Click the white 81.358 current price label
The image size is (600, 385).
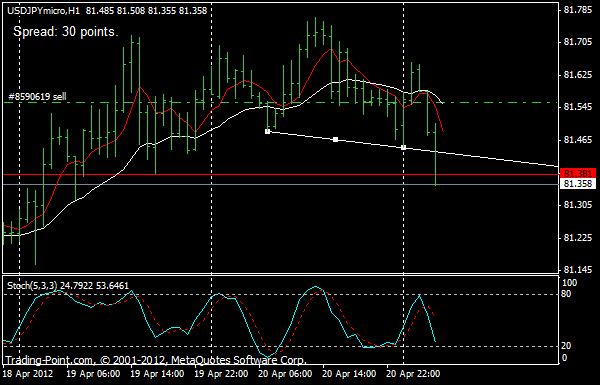pos(578,184)
